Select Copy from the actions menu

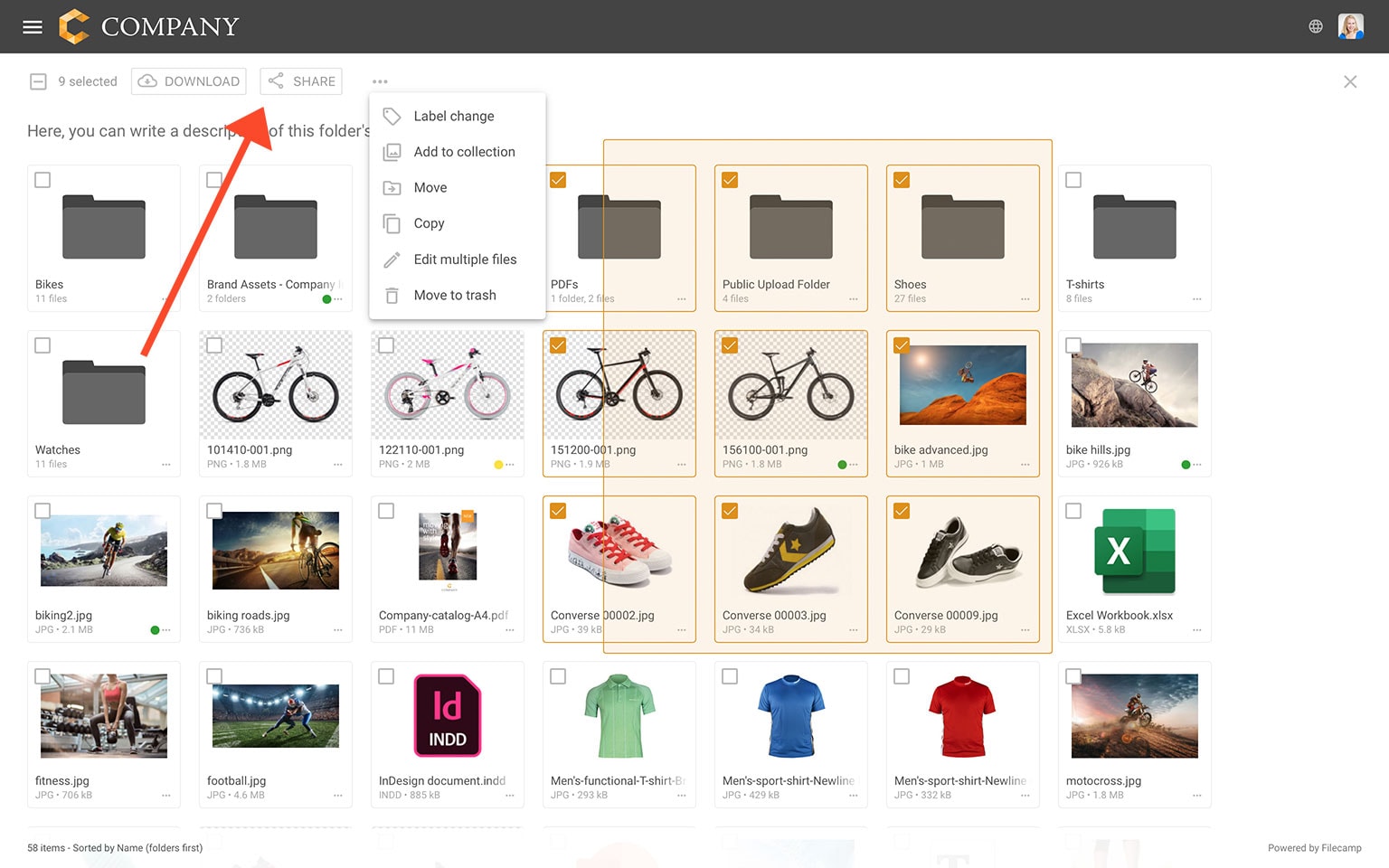[457, 223]
